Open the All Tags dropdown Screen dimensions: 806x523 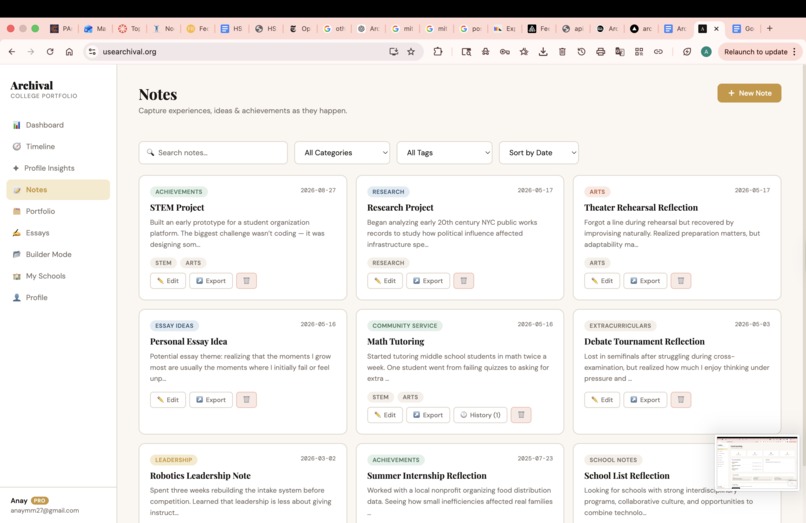[444, 153]
